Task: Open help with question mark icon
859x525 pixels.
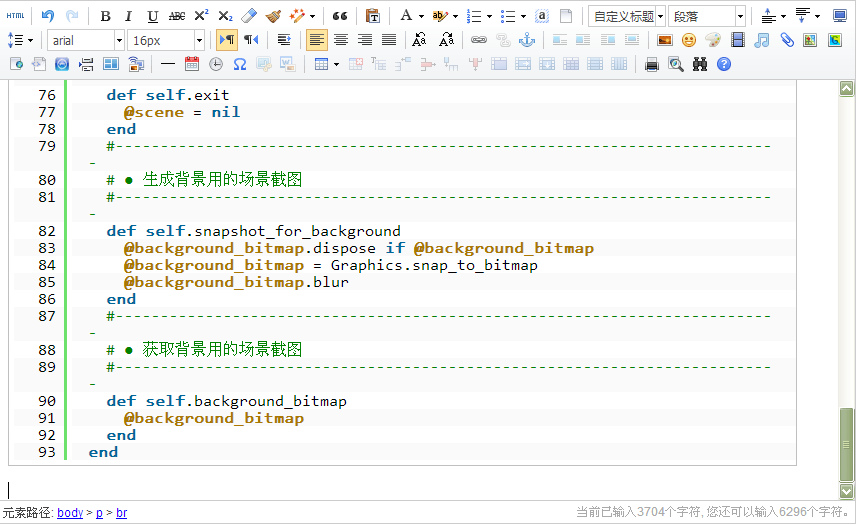Action: point(724,64)
